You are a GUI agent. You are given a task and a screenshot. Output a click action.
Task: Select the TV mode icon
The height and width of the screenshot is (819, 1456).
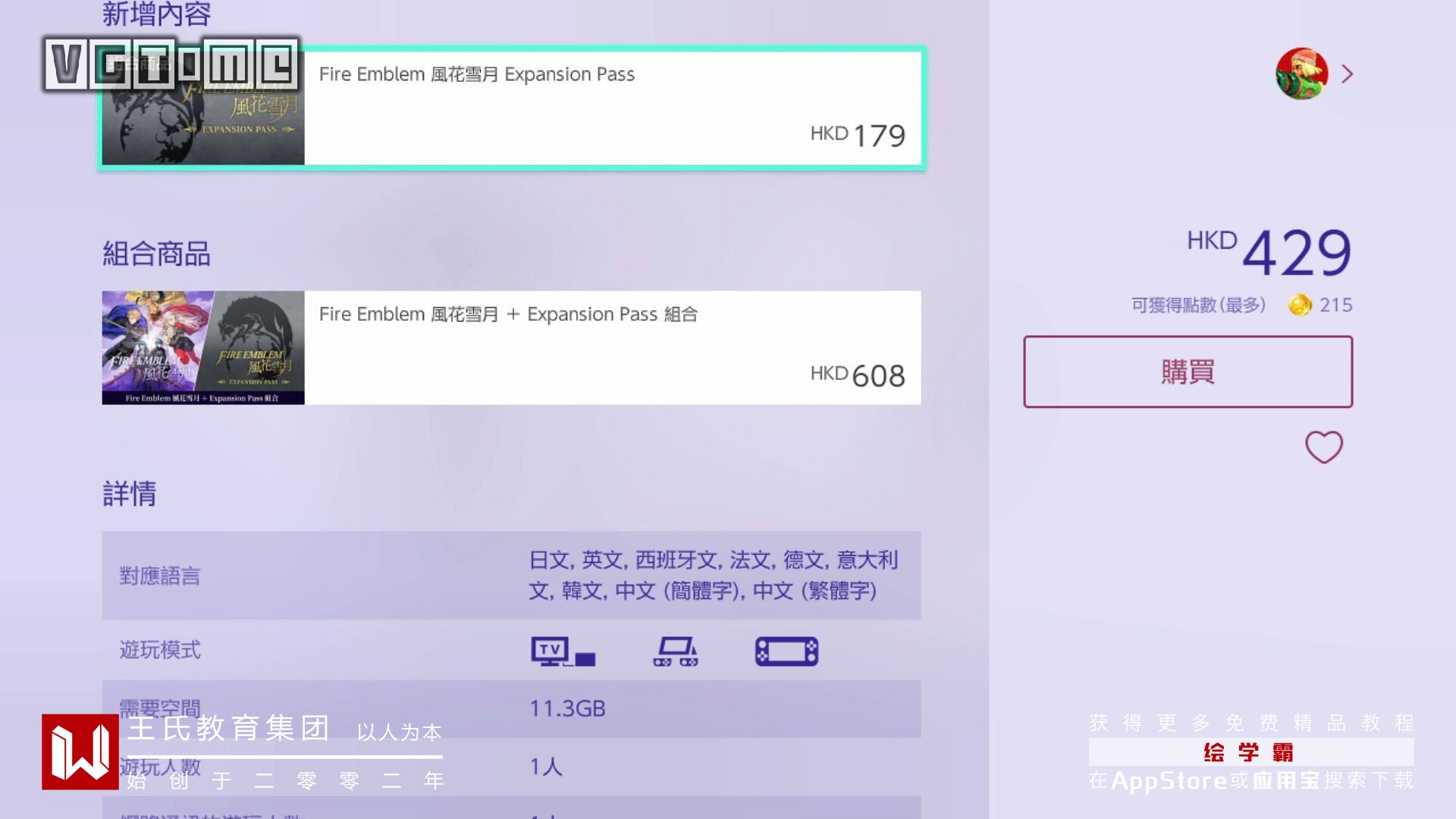point(563,651)
